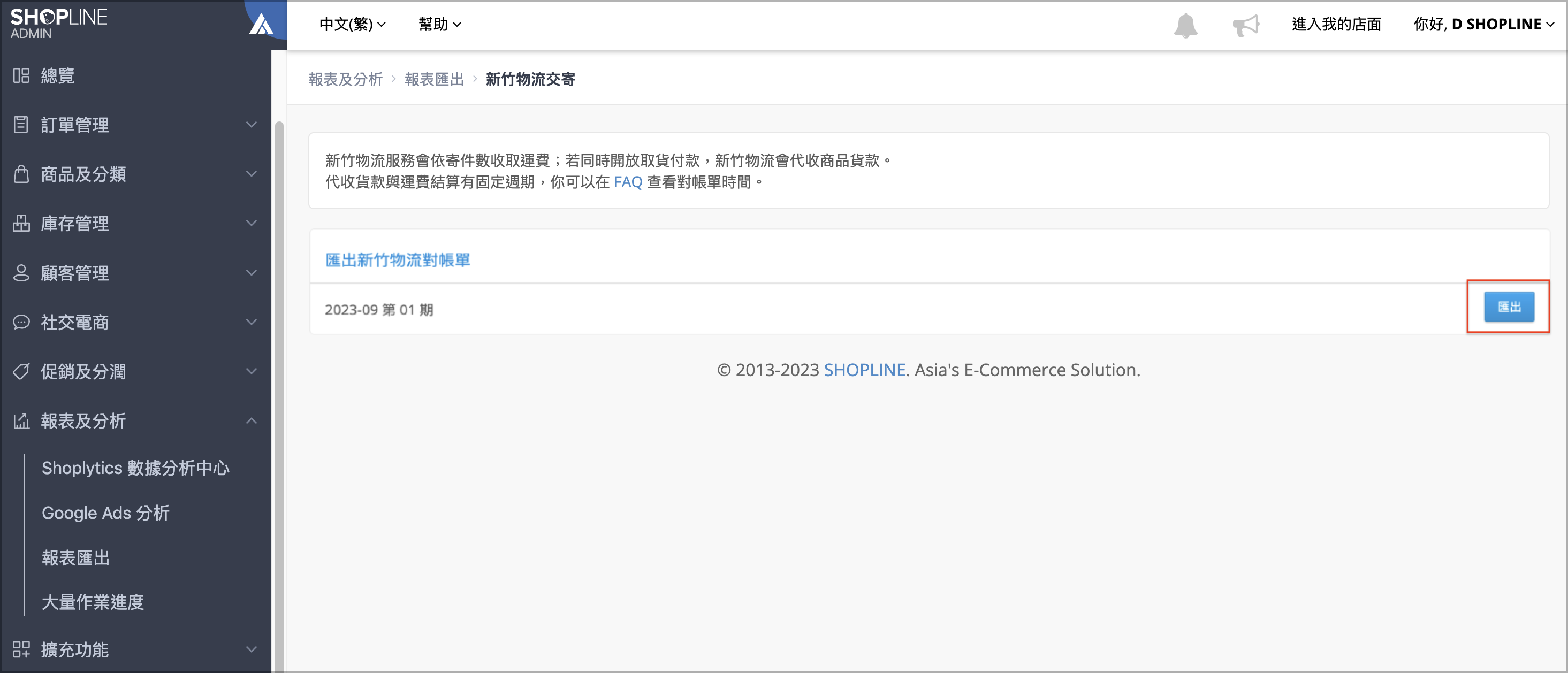The image size is (1568, 673).
Task: Open the 中文(繁) language dropdown
Action: coord(353,24)
